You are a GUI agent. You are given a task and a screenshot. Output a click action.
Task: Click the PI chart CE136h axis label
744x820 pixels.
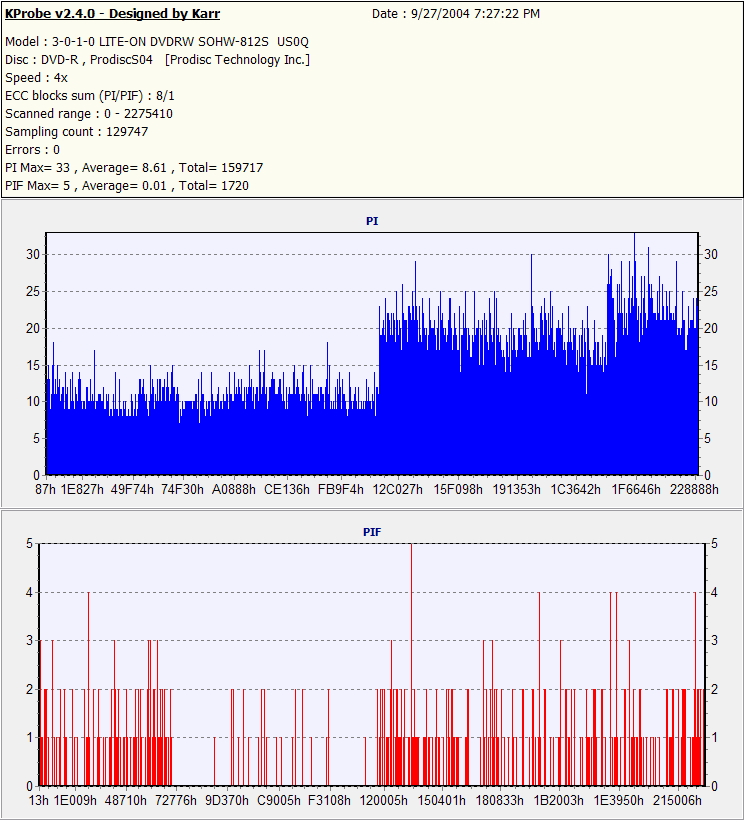(287, 489)
